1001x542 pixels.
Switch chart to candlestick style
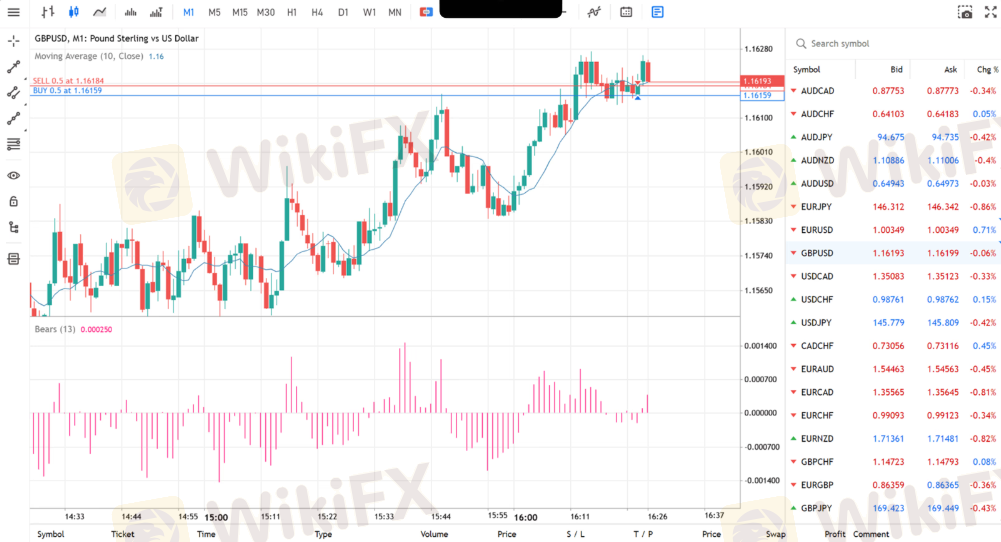(73, 12)
